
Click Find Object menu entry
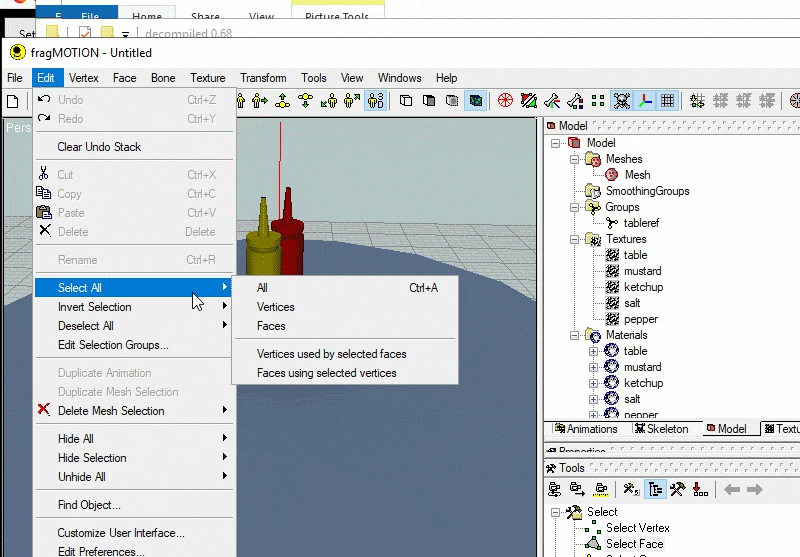[x=134, y=505]
